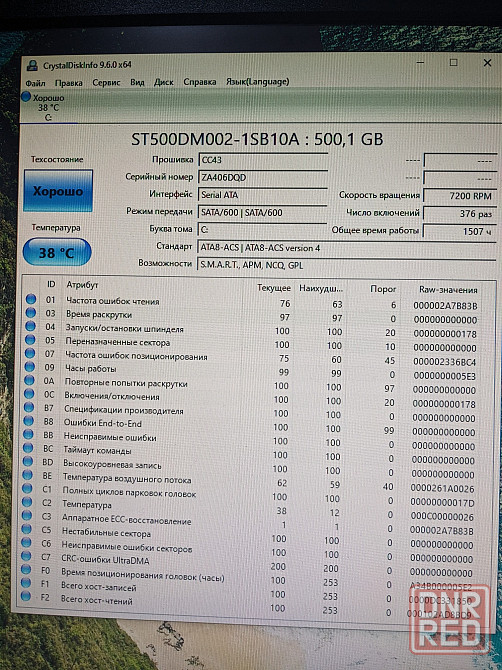Click the Атрибут column header
Image resolution: width=502 pixels, height=670 pixels.
(82, 285)
